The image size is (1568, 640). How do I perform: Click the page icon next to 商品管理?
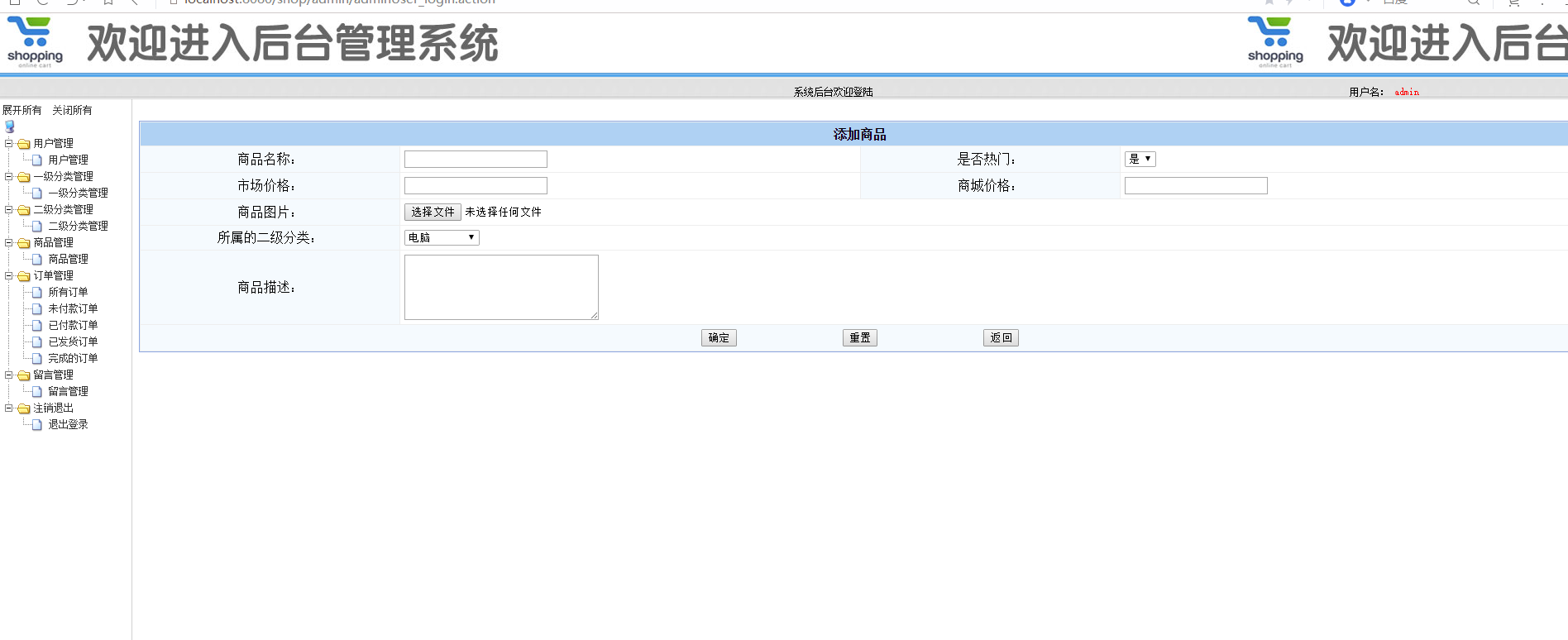37,260
